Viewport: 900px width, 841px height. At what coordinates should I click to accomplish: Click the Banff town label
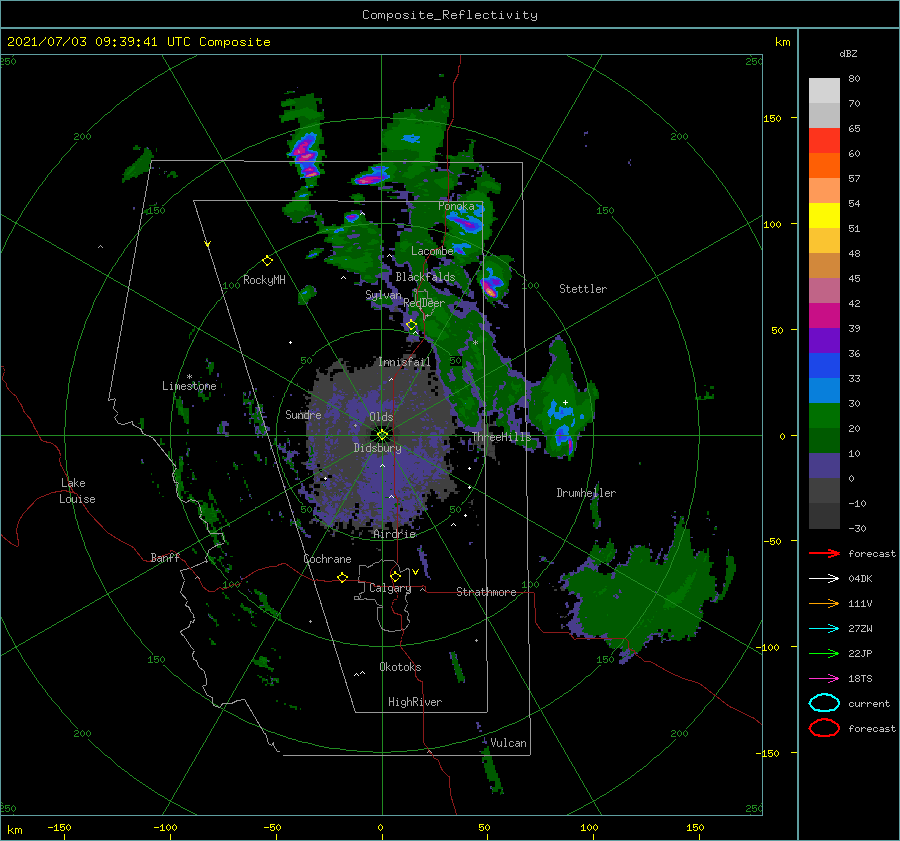point(165,557)
